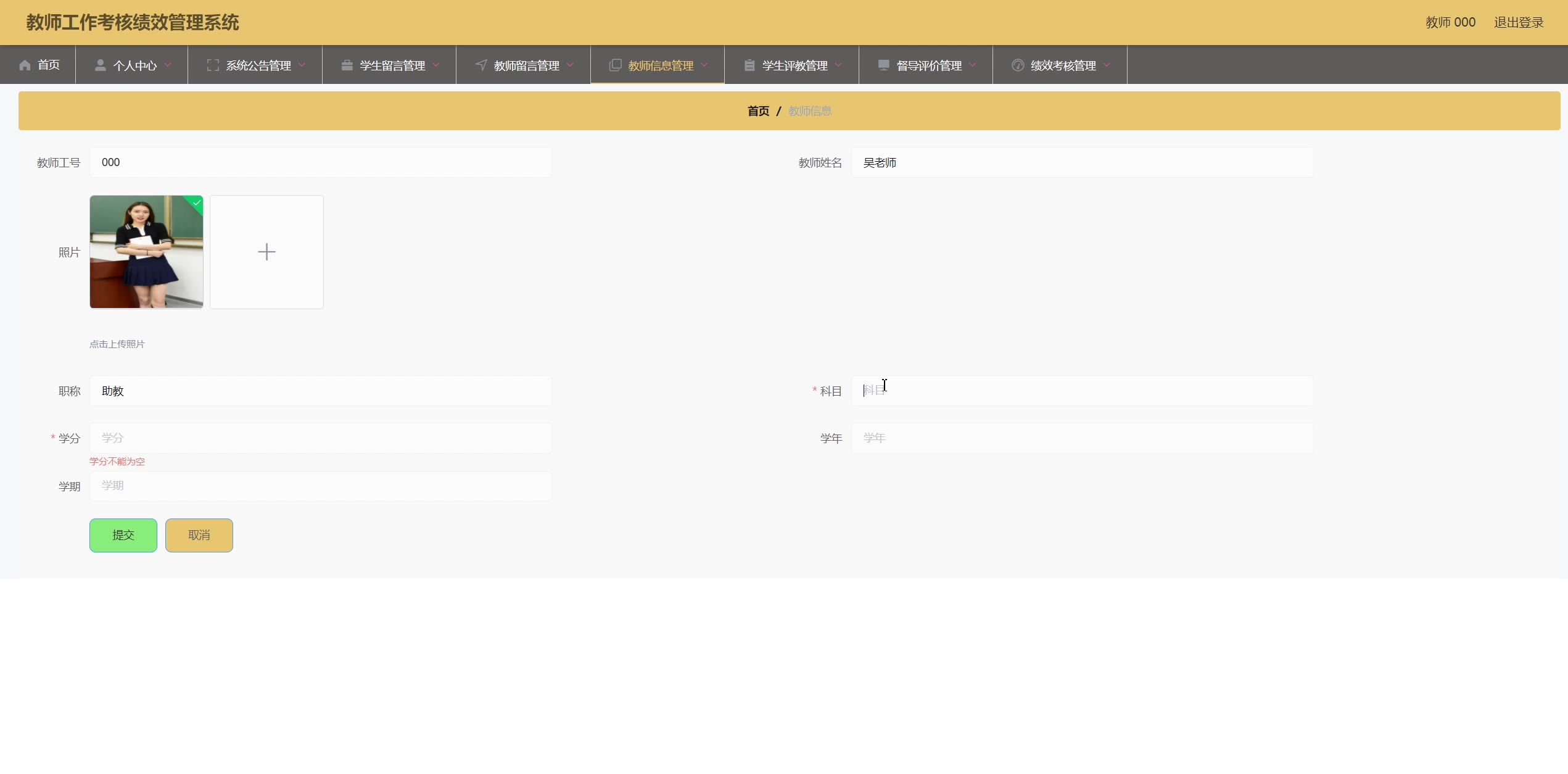Click 教师信息 in the breadcrumb
This screenshot has width=1568, height=774.
[x=810, y=111]
